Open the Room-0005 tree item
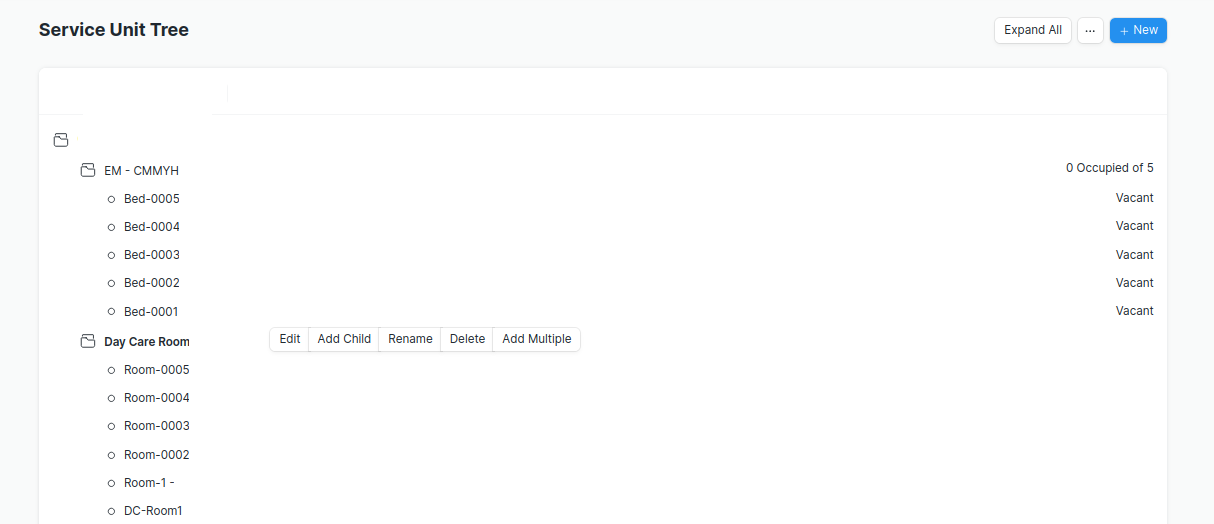 click(157, 370)
